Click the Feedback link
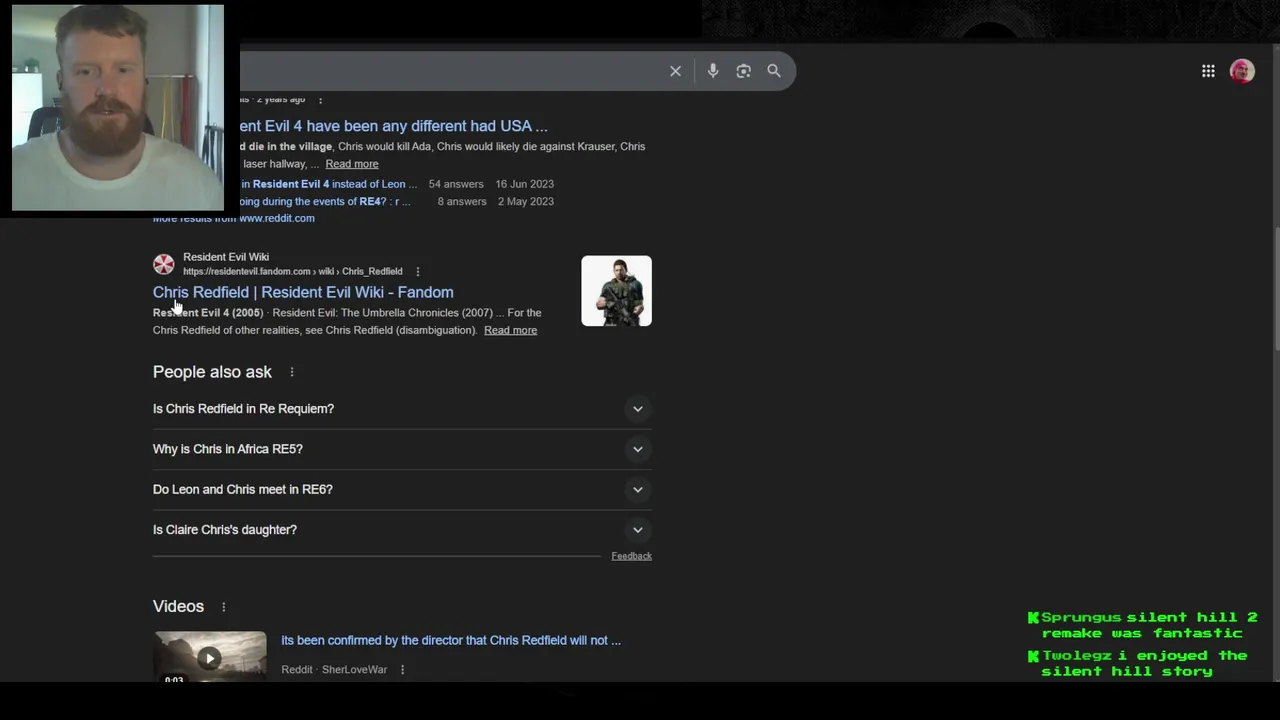The height and width of the screenshot is (720, 1280). click(x=631, y=556)
